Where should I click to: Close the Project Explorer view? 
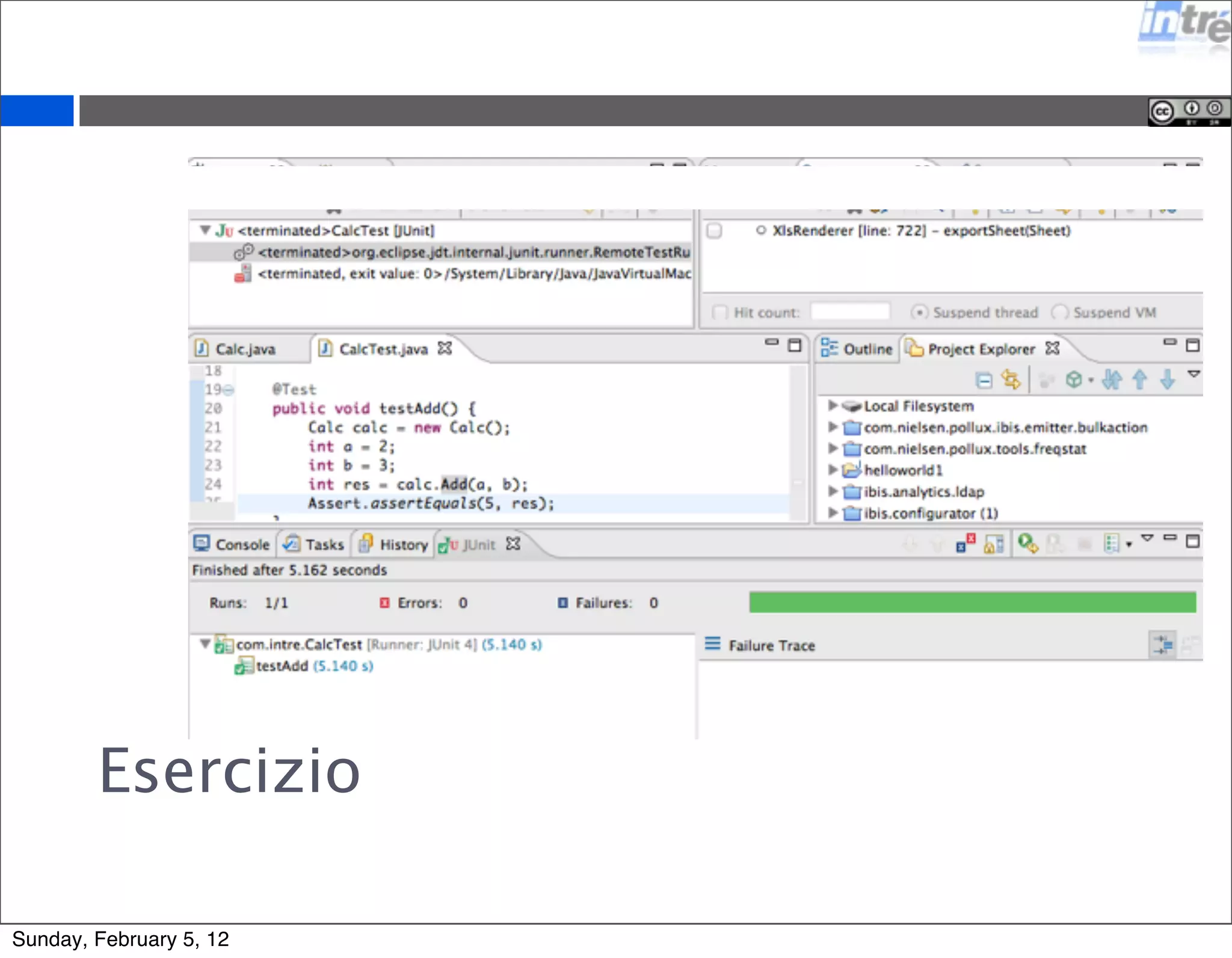click(1053, 348)
